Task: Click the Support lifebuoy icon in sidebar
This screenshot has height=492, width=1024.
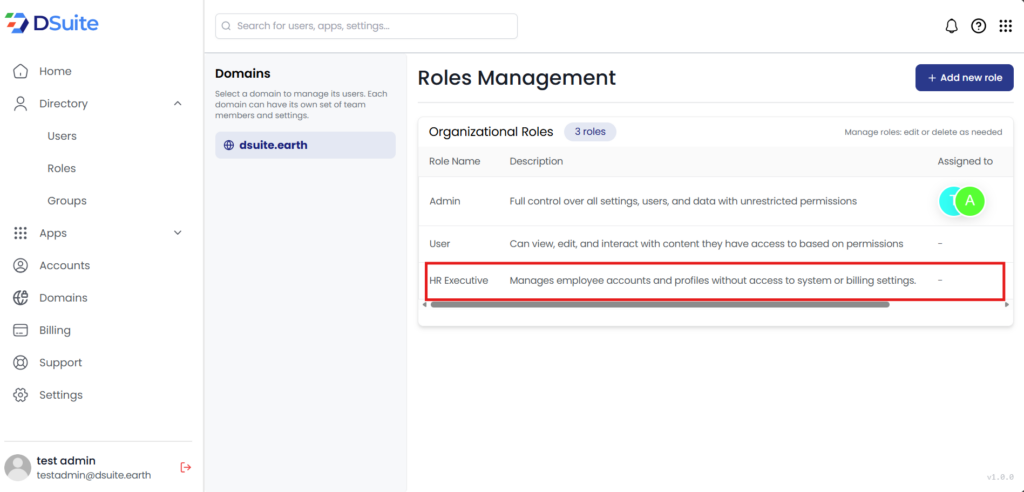Action: [x=20, y=363]
